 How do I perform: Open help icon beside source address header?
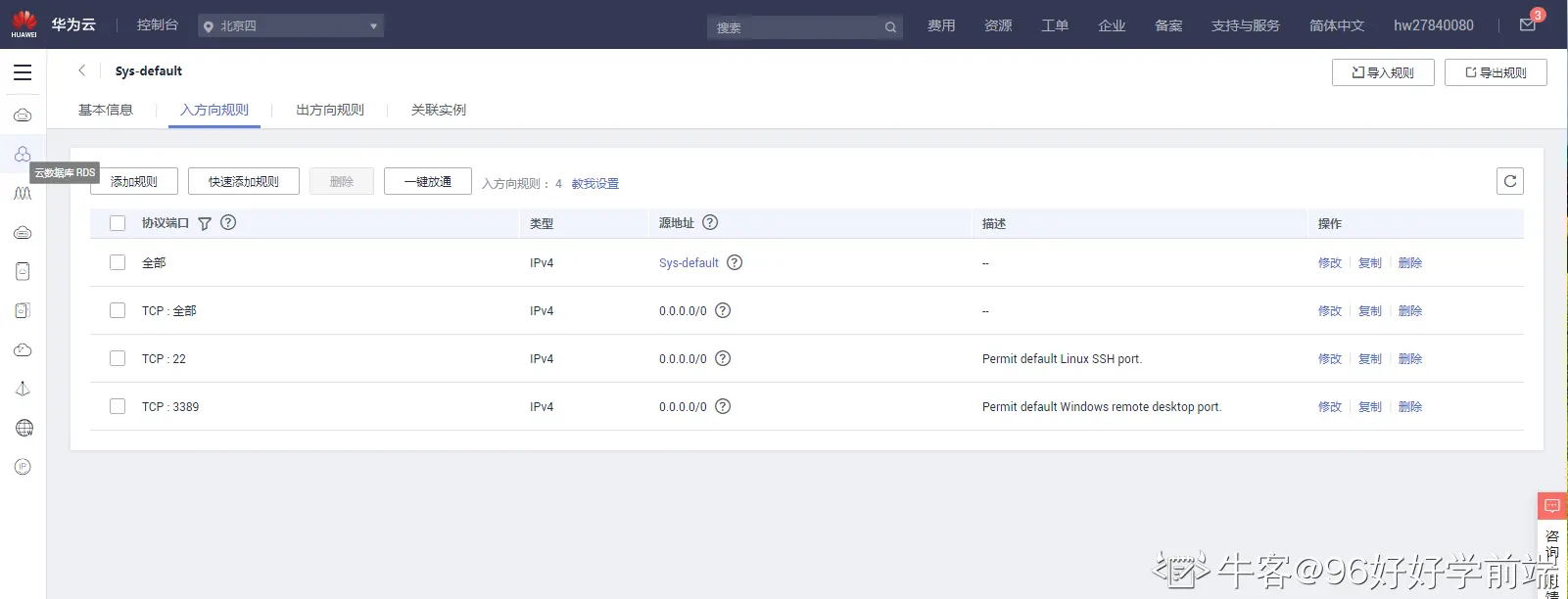[x=710, y=222]
